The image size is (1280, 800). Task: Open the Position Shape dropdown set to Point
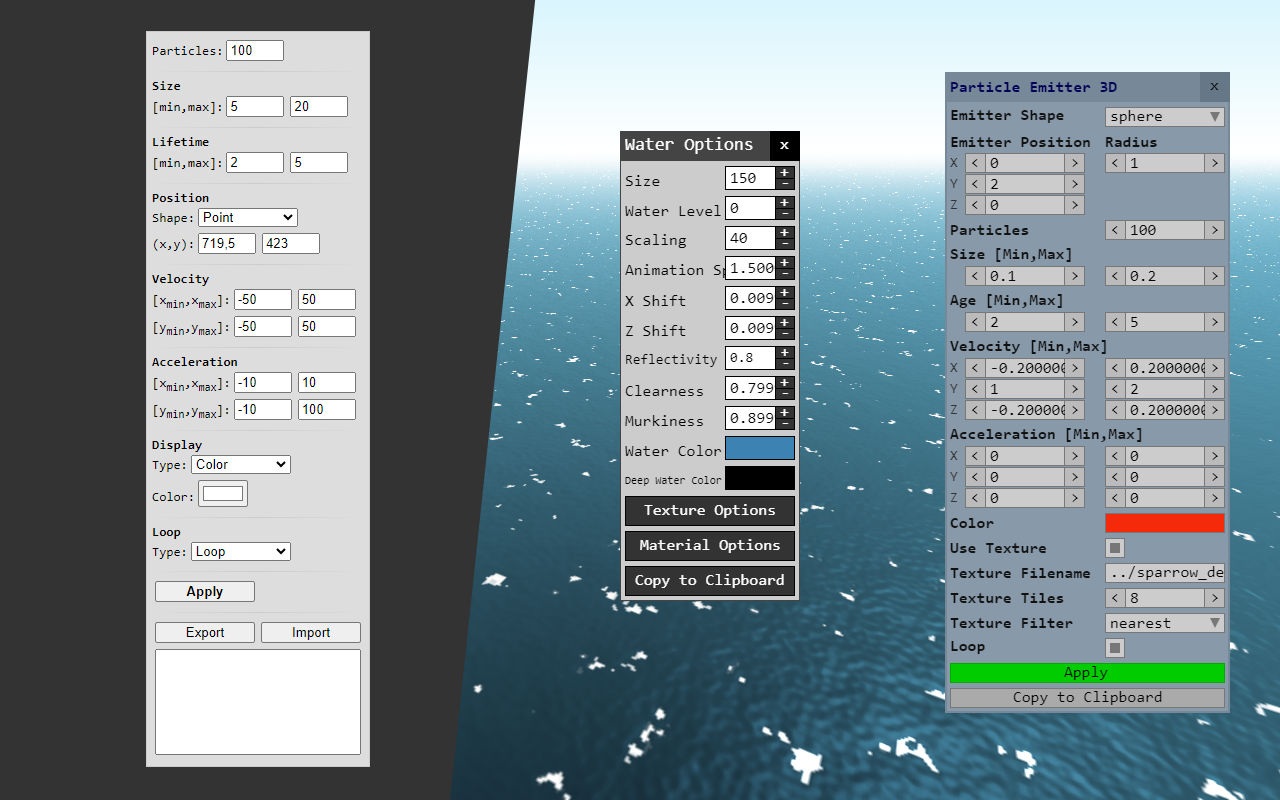[247, 217]
